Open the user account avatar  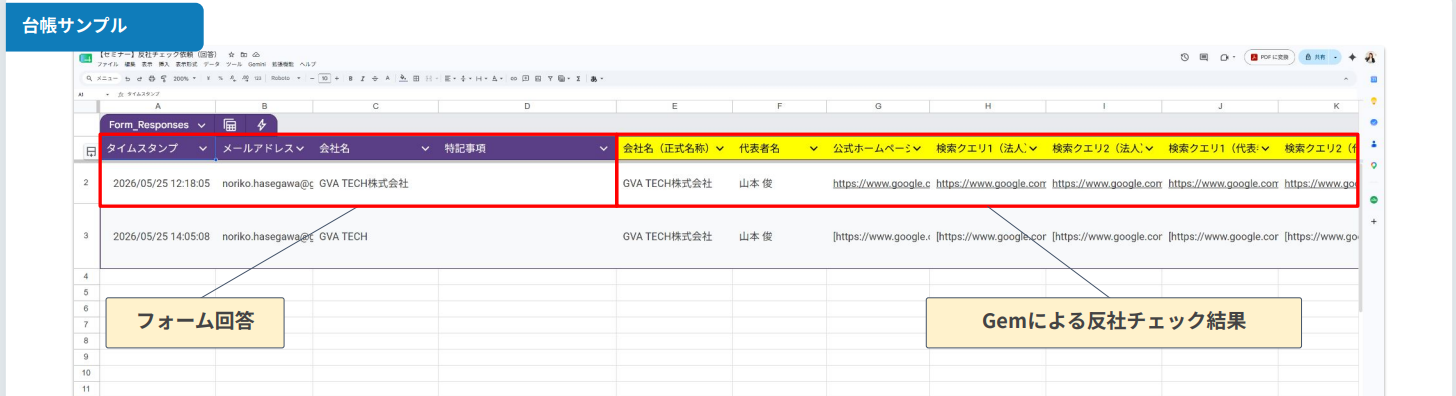coord(1370,57)
